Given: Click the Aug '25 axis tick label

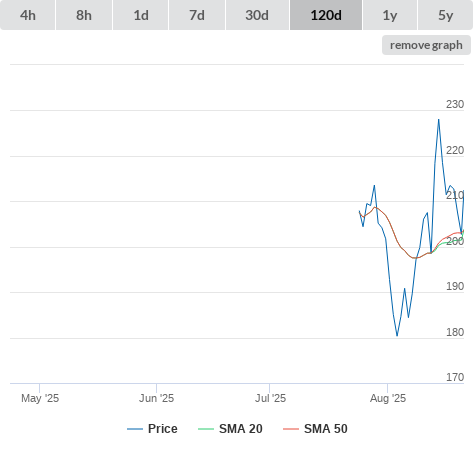Looking at the screenshot, I should [x=388, y=398].
